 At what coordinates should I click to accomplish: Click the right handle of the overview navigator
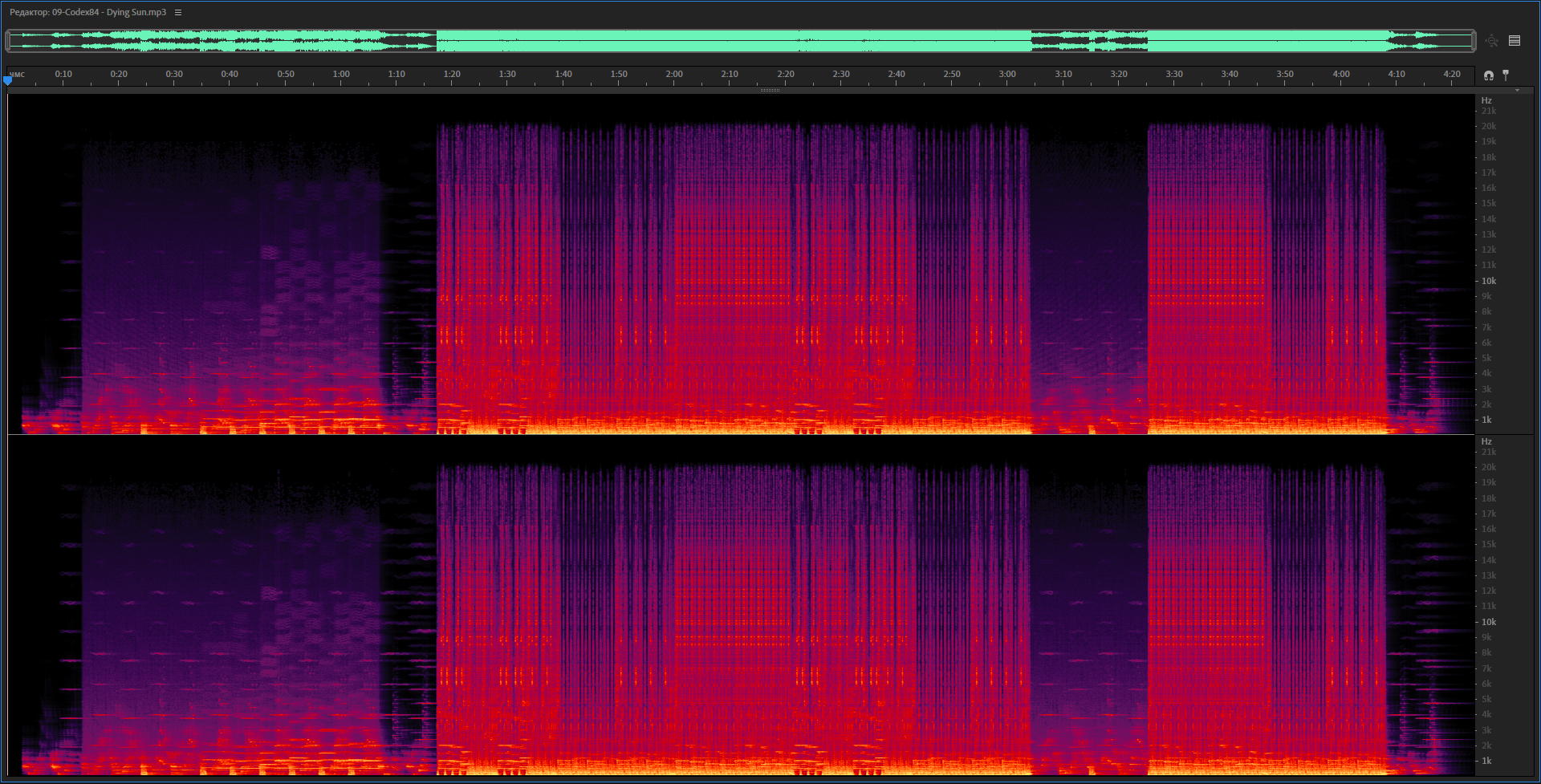pos(1474,41)
